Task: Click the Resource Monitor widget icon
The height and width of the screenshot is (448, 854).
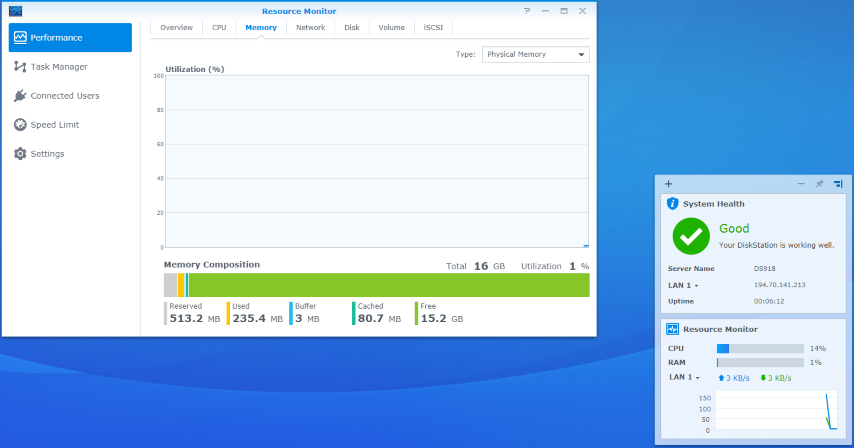Action: [x=673, y=329]
